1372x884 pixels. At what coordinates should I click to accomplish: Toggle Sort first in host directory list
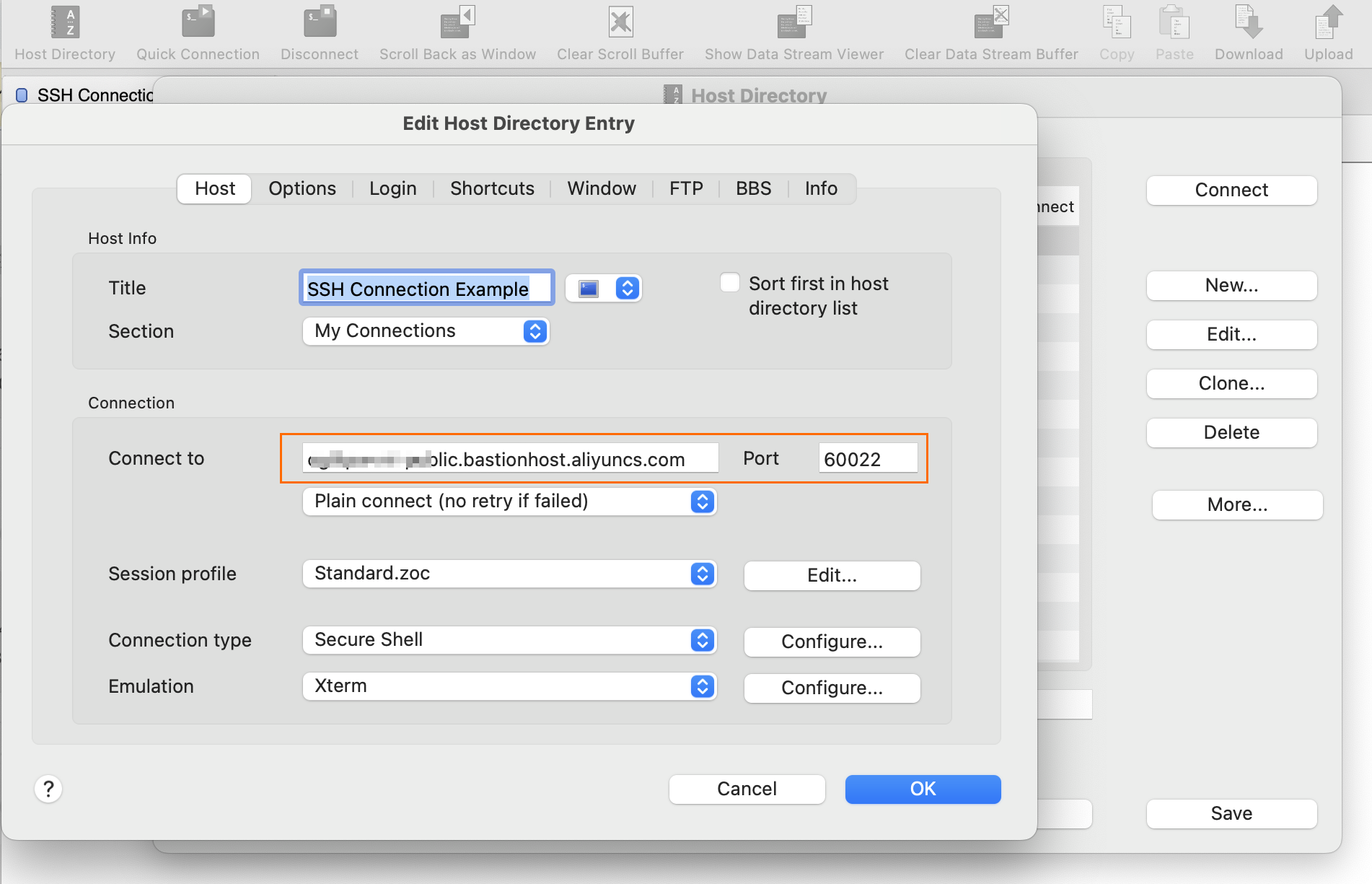point(730,282)
